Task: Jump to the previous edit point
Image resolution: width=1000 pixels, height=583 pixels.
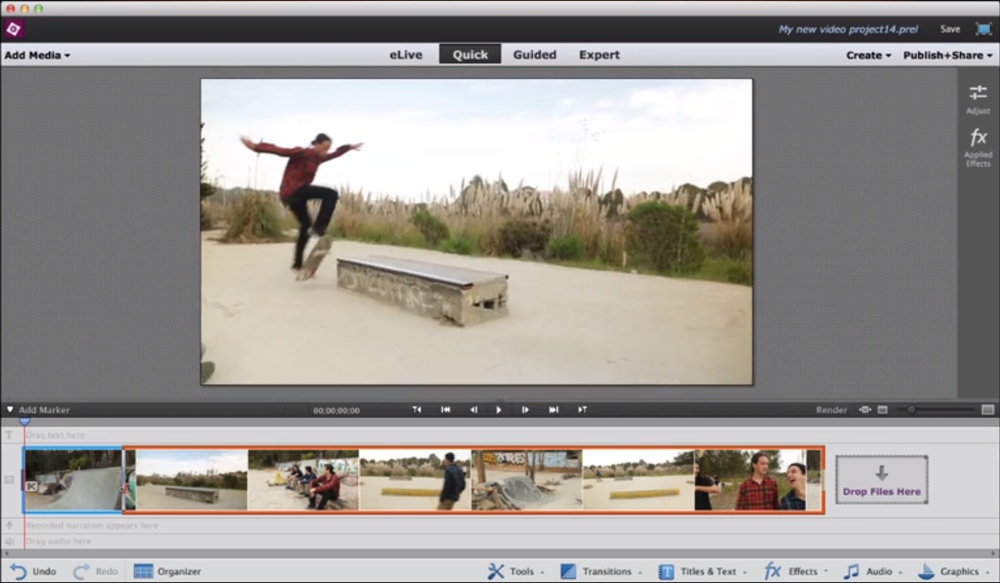Action: (x=446, y=409)
